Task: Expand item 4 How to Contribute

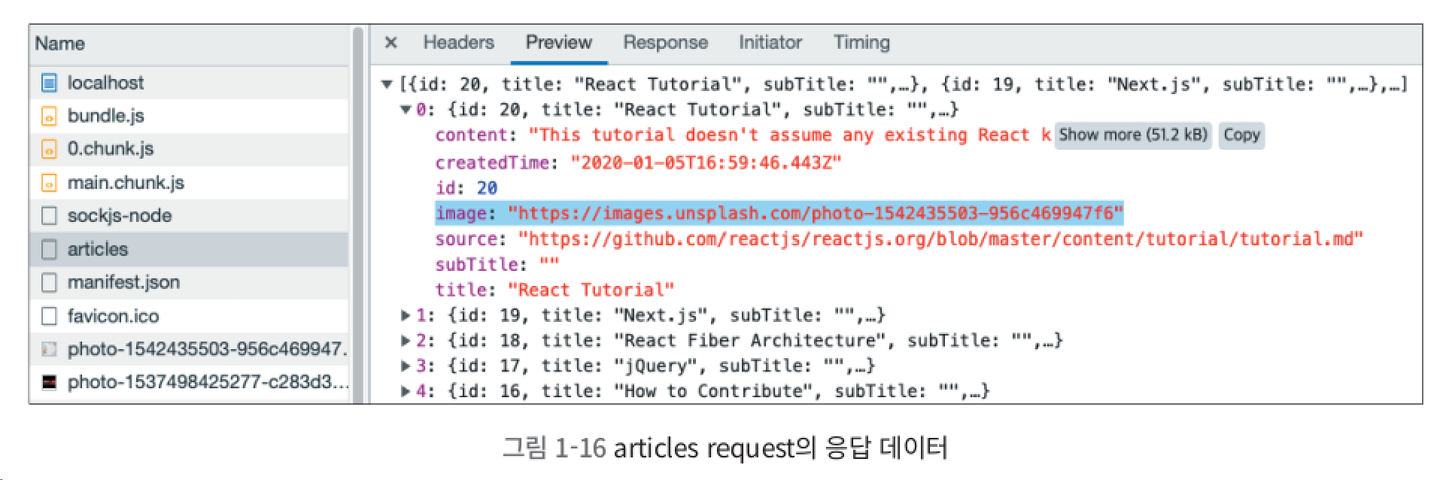Action: tap(406, 391)
